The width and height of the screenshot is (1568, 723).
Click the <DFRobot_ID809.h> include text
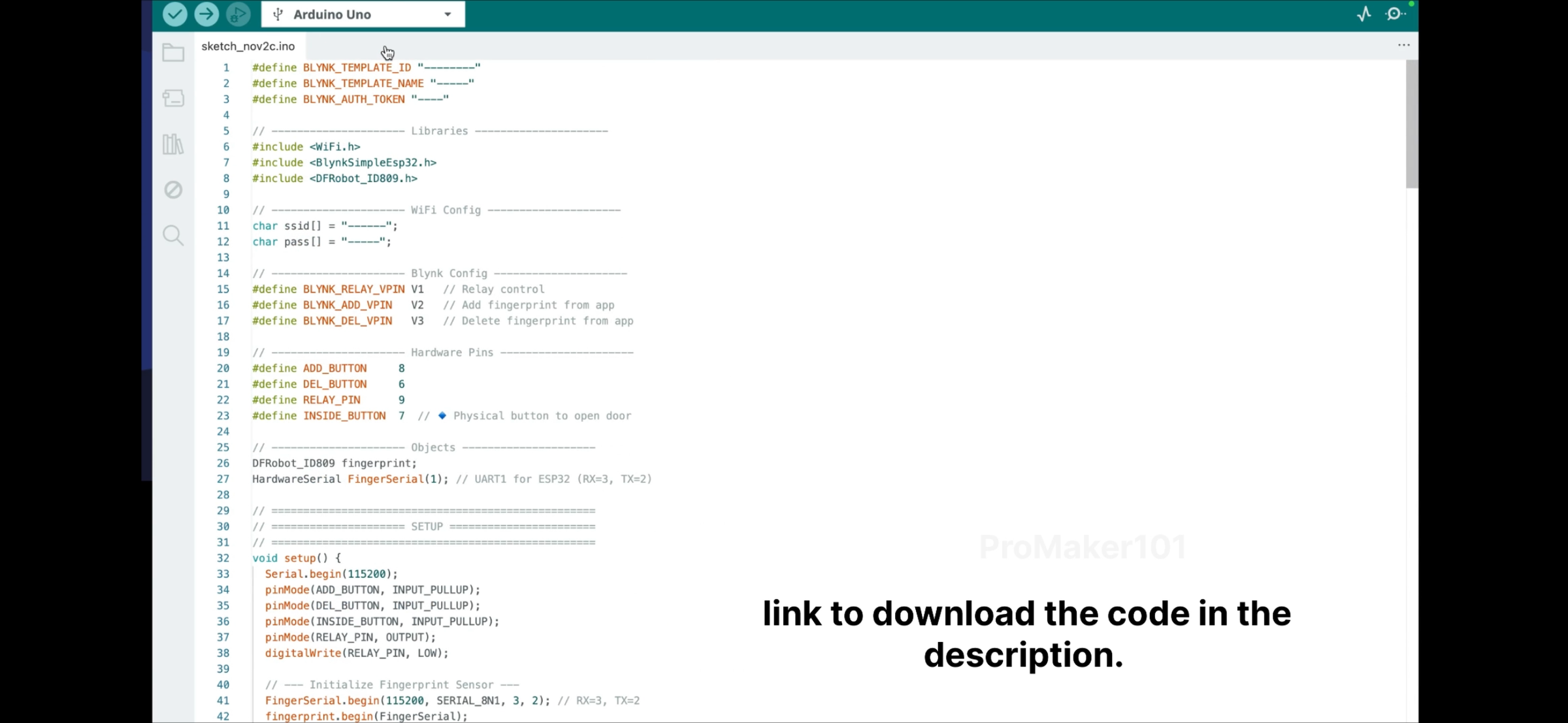point(363,178)
